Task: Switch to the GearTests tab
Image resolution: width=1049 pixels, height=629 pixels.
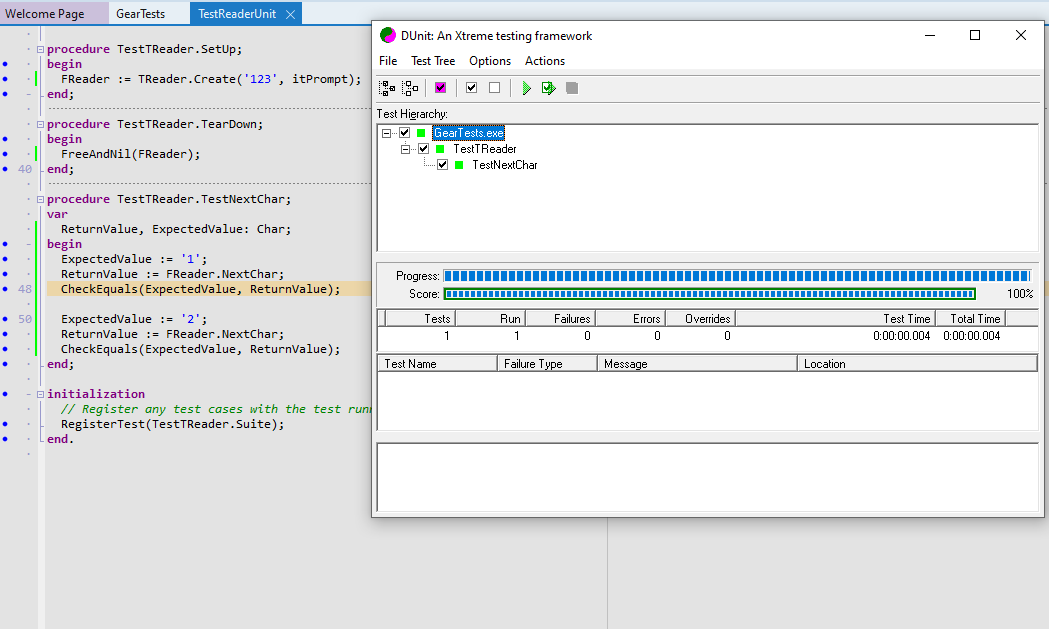Action: (x=140, y=14)
